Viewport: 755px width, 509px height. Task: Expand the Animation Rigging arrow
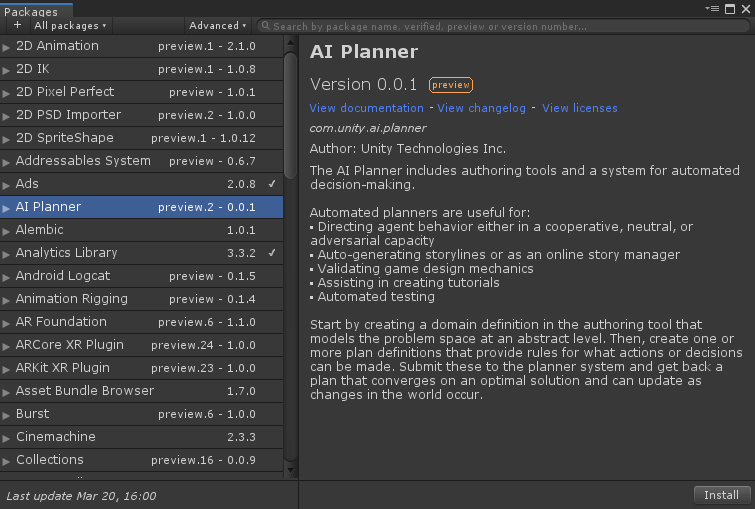coord(6,300)
